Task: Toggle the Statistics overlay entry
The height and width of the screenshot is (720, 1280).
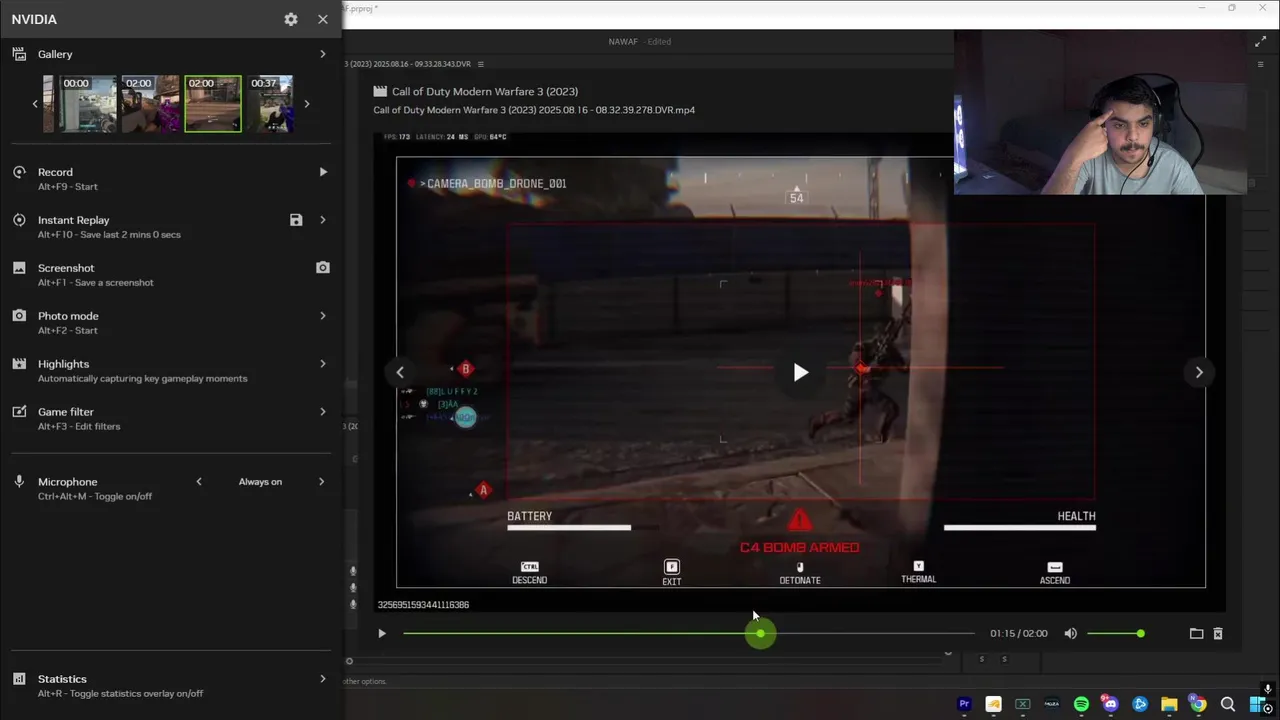Action: [x=170, y=685]
